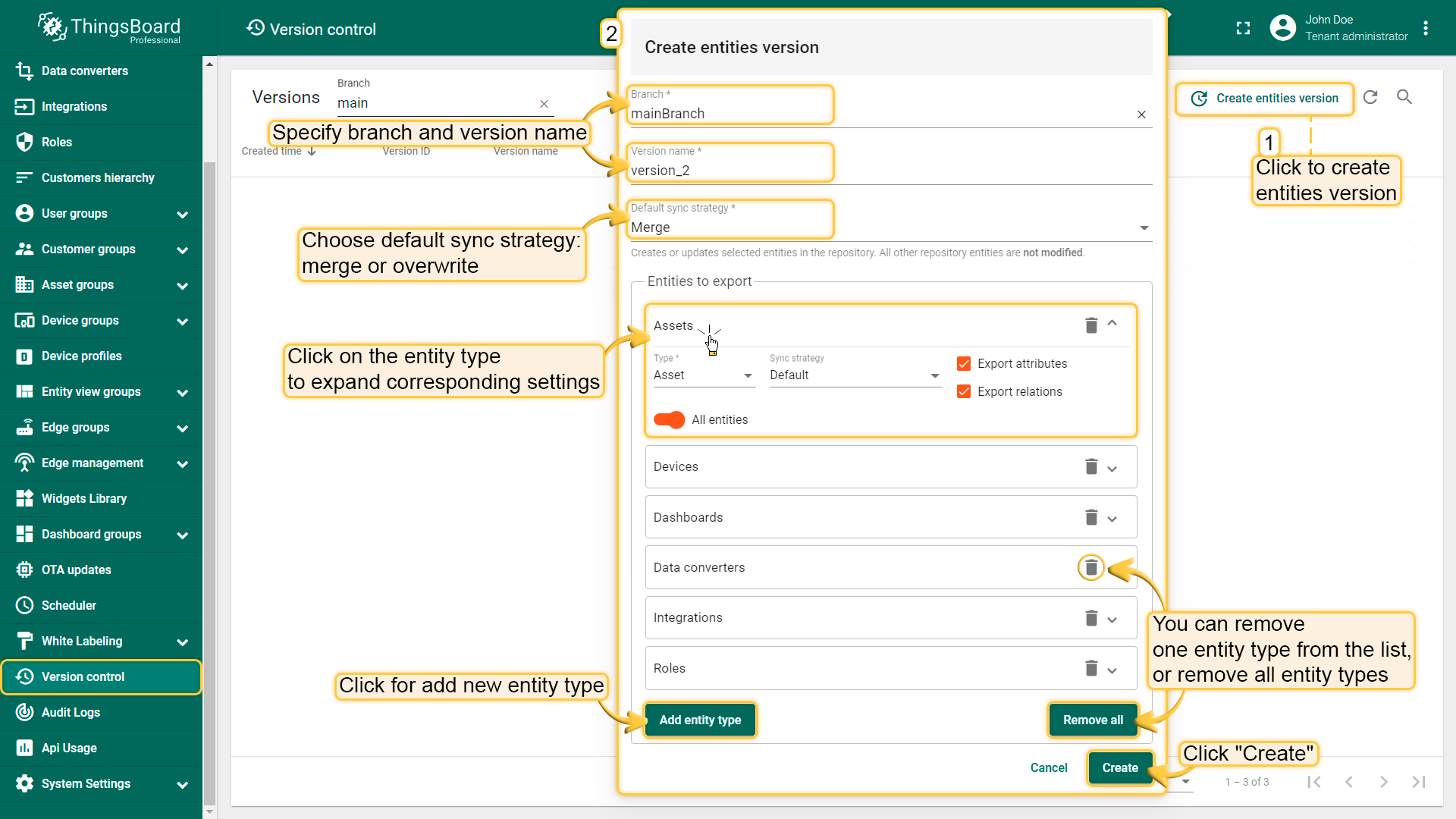Open Data converters in sidebar
The height and width of the screenshot is (819, 1456).
[x=102, y=71]
